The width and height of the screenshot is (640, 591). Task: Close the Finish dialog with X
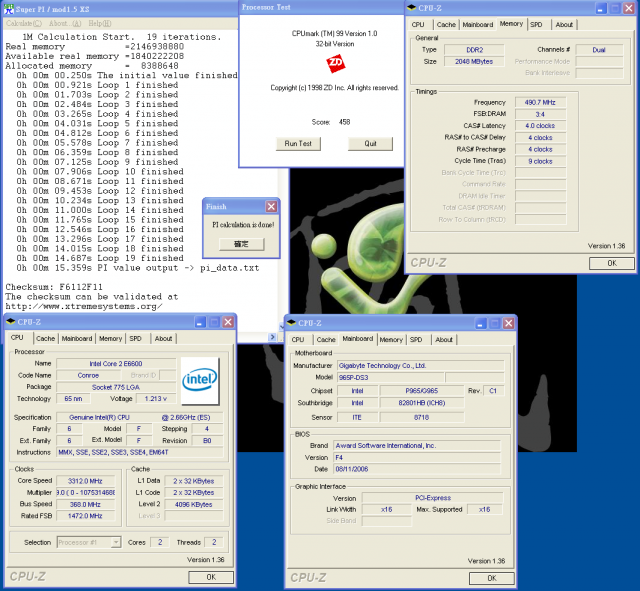[x=271, y=207]
